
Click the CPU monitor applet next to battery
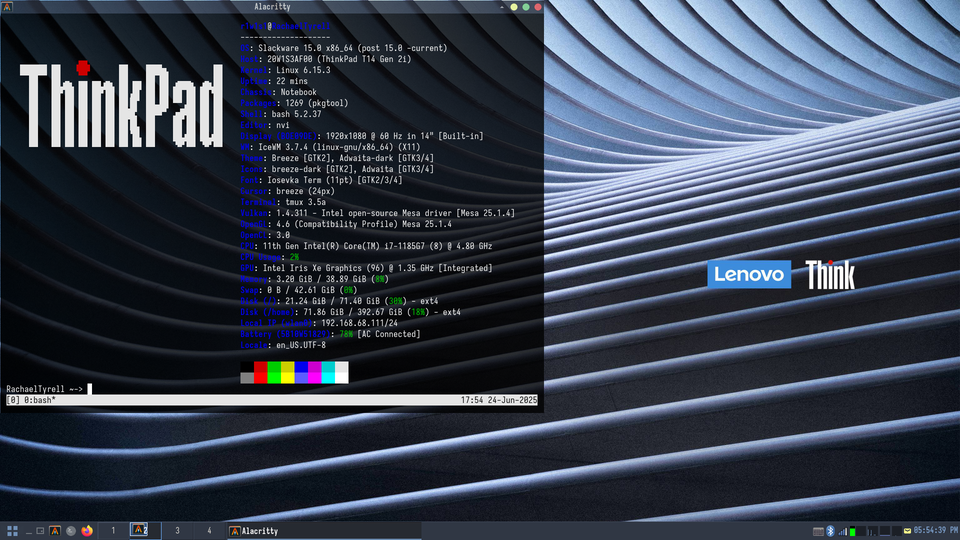(861, 531)
